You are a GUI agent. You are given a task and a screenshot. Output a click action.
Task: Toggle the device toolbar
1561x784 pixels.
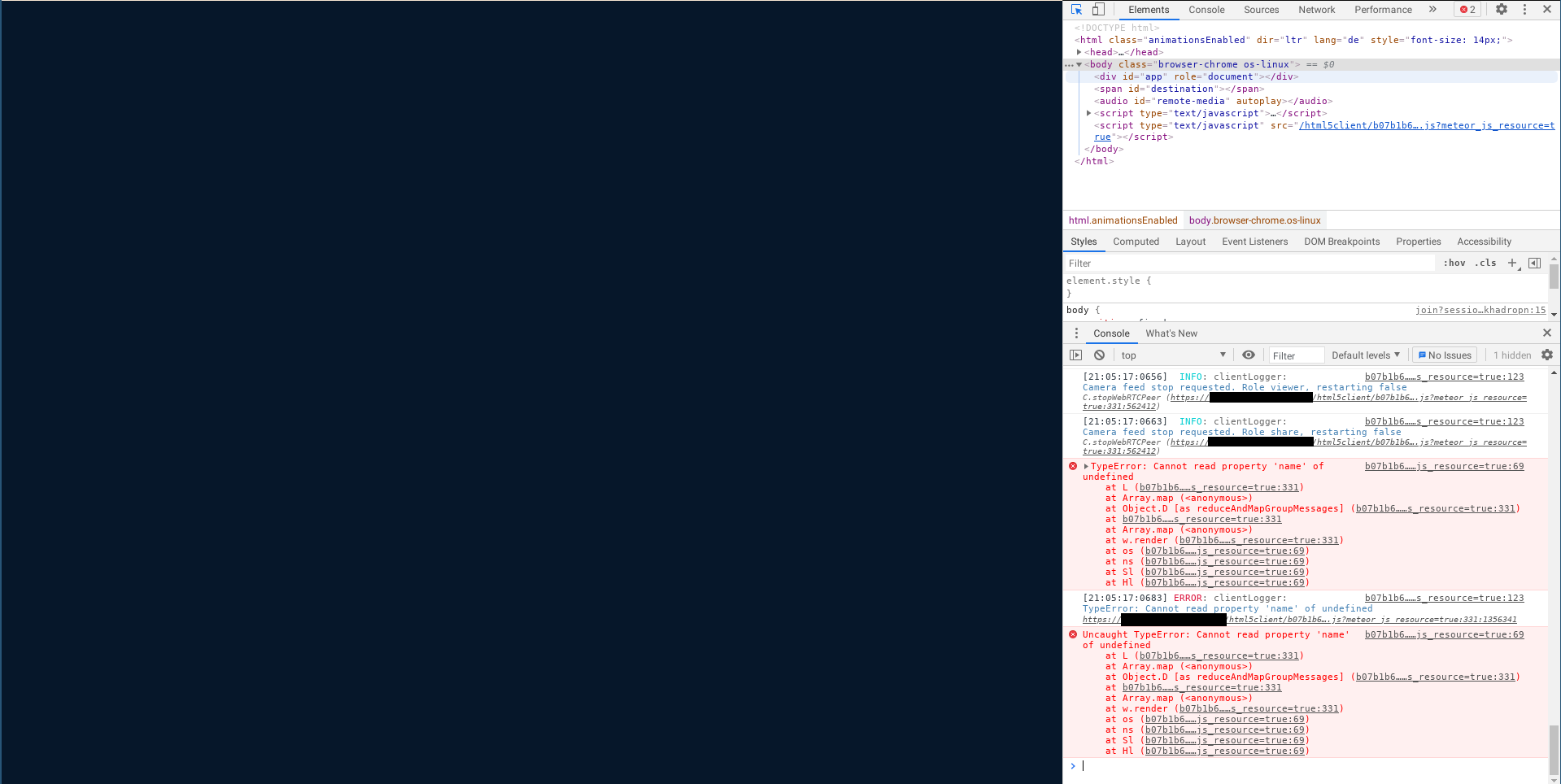[x=1097, y=9]
